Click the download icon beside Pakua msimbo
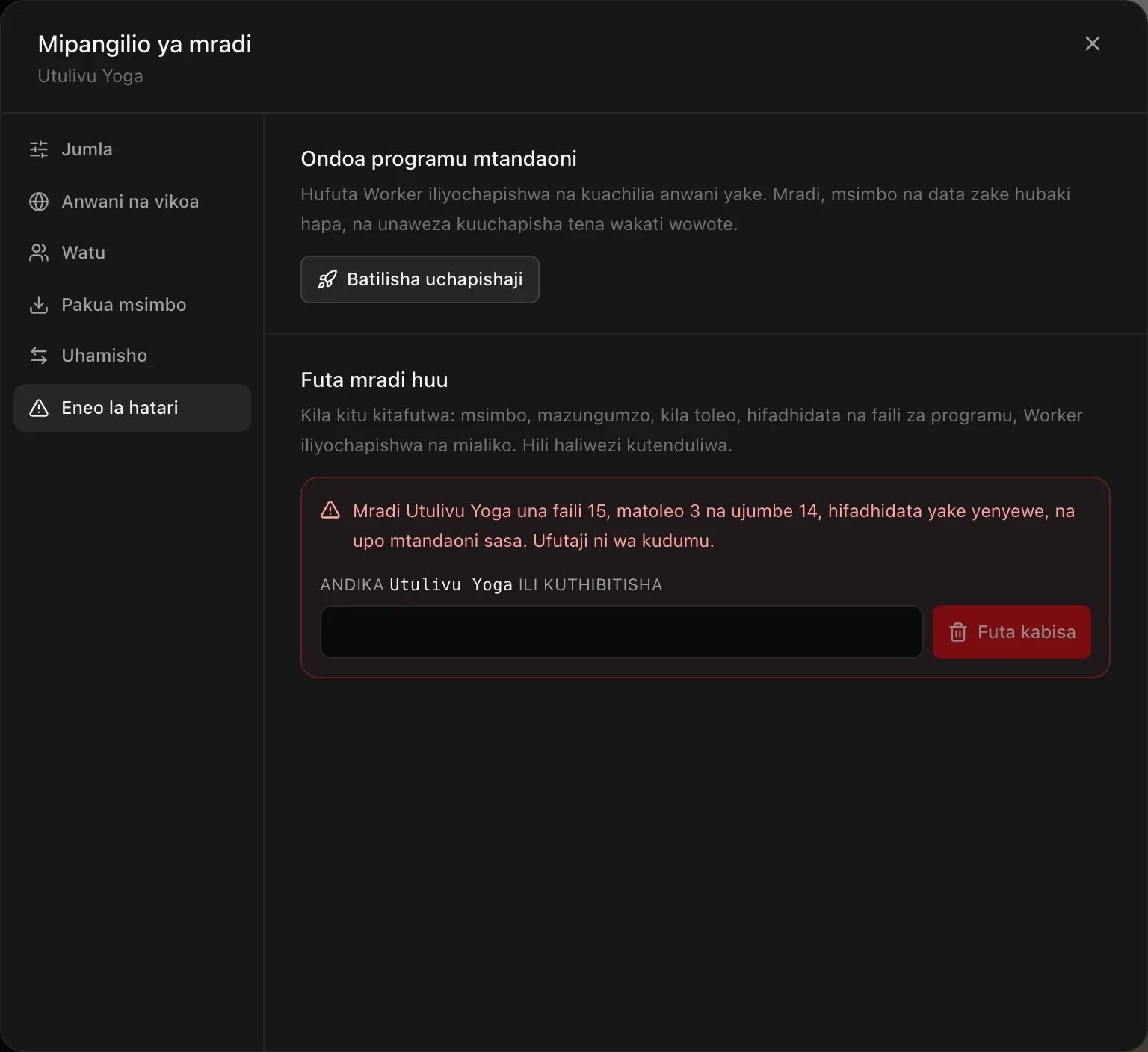Viewport: 1148px width, 1052px height. (x=39, y=305)
